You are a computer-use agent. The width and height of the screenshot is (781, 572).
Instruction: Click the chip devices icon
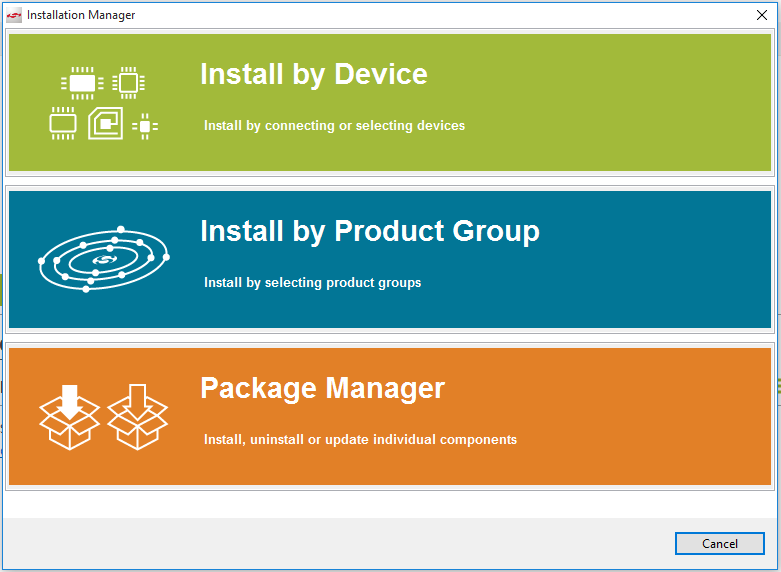pyautogui.click(x=104, y=103)
